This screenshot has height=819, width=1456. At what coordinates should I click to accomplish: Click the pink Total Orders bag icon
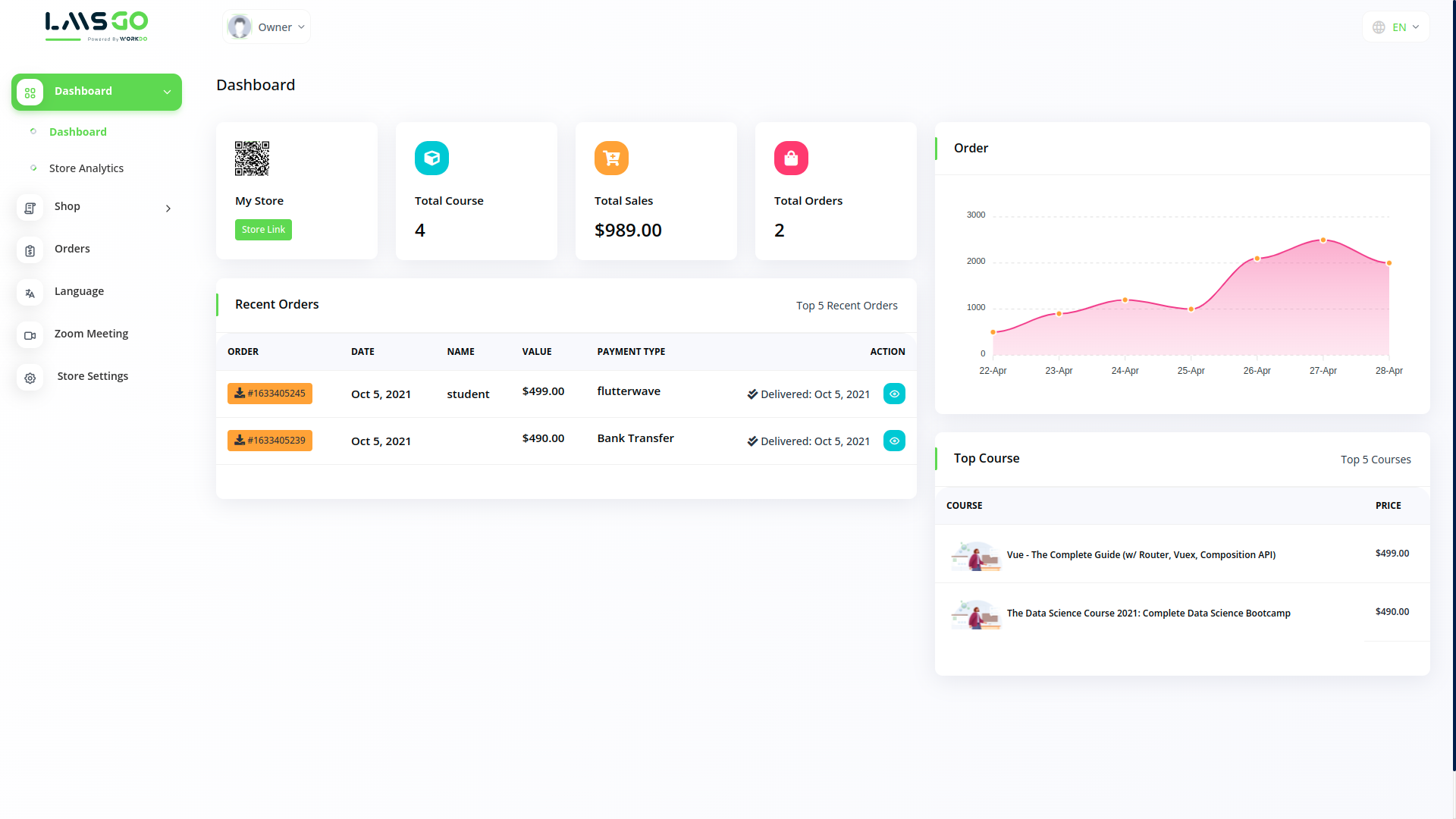click(791, 158)
